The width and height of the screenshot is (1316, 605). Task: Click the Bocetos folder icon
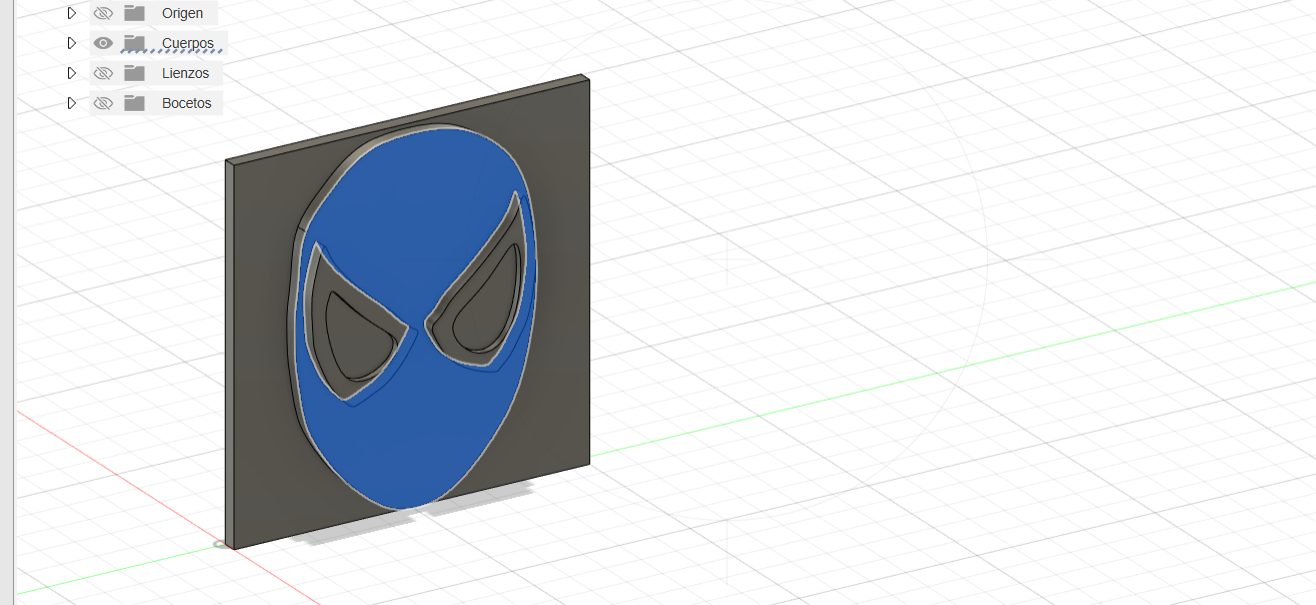pos(134,103)
